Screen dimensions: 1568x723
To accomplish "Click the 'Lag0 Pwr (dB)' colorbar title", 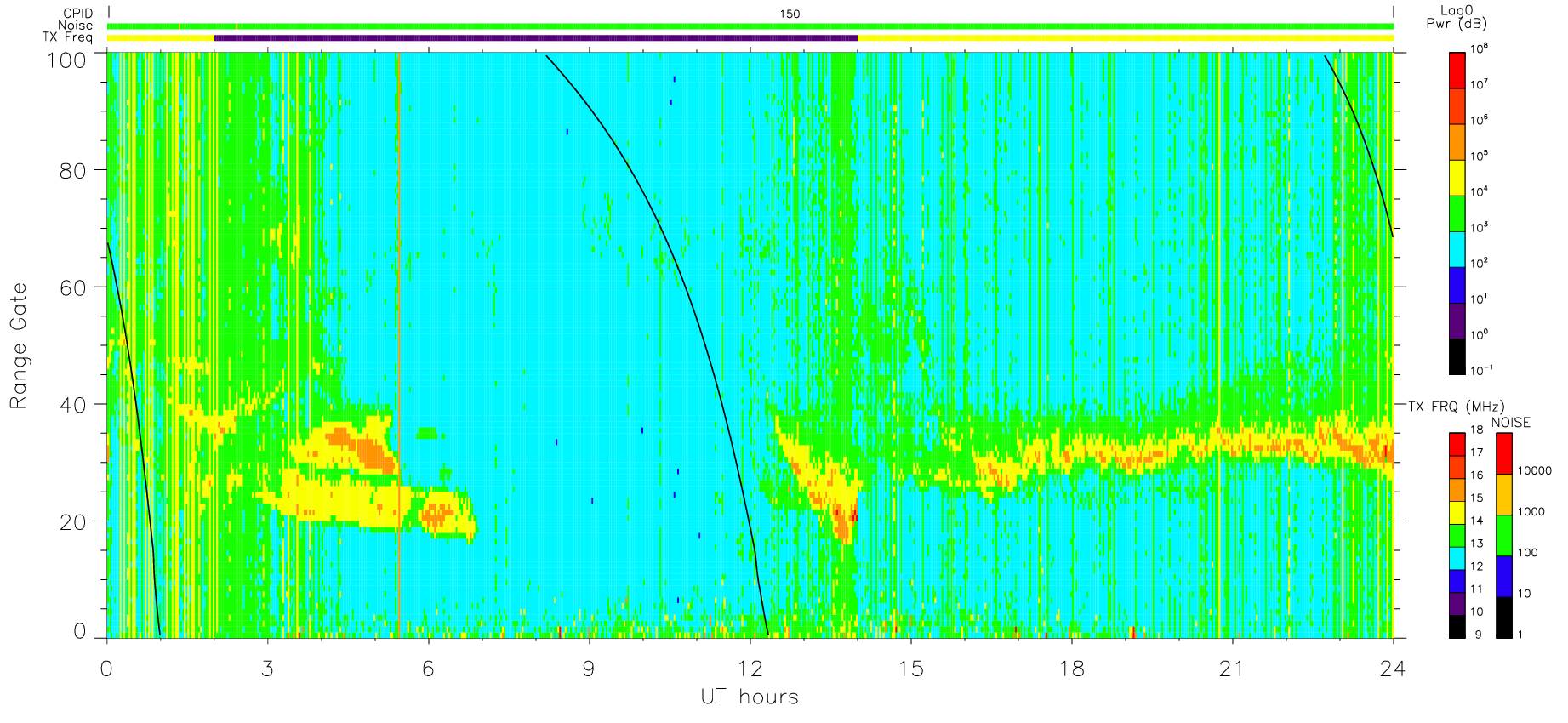I will 1457,17.
